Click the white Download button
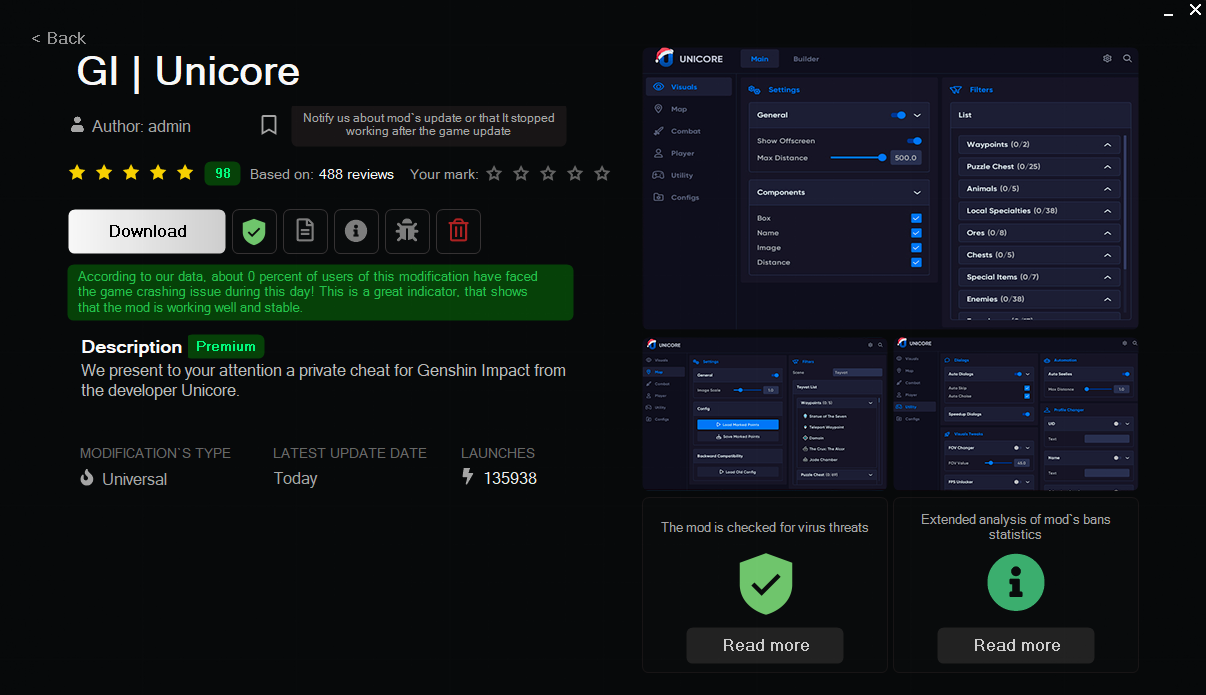This screenshot has height=695, width=1206. (147, 231)
